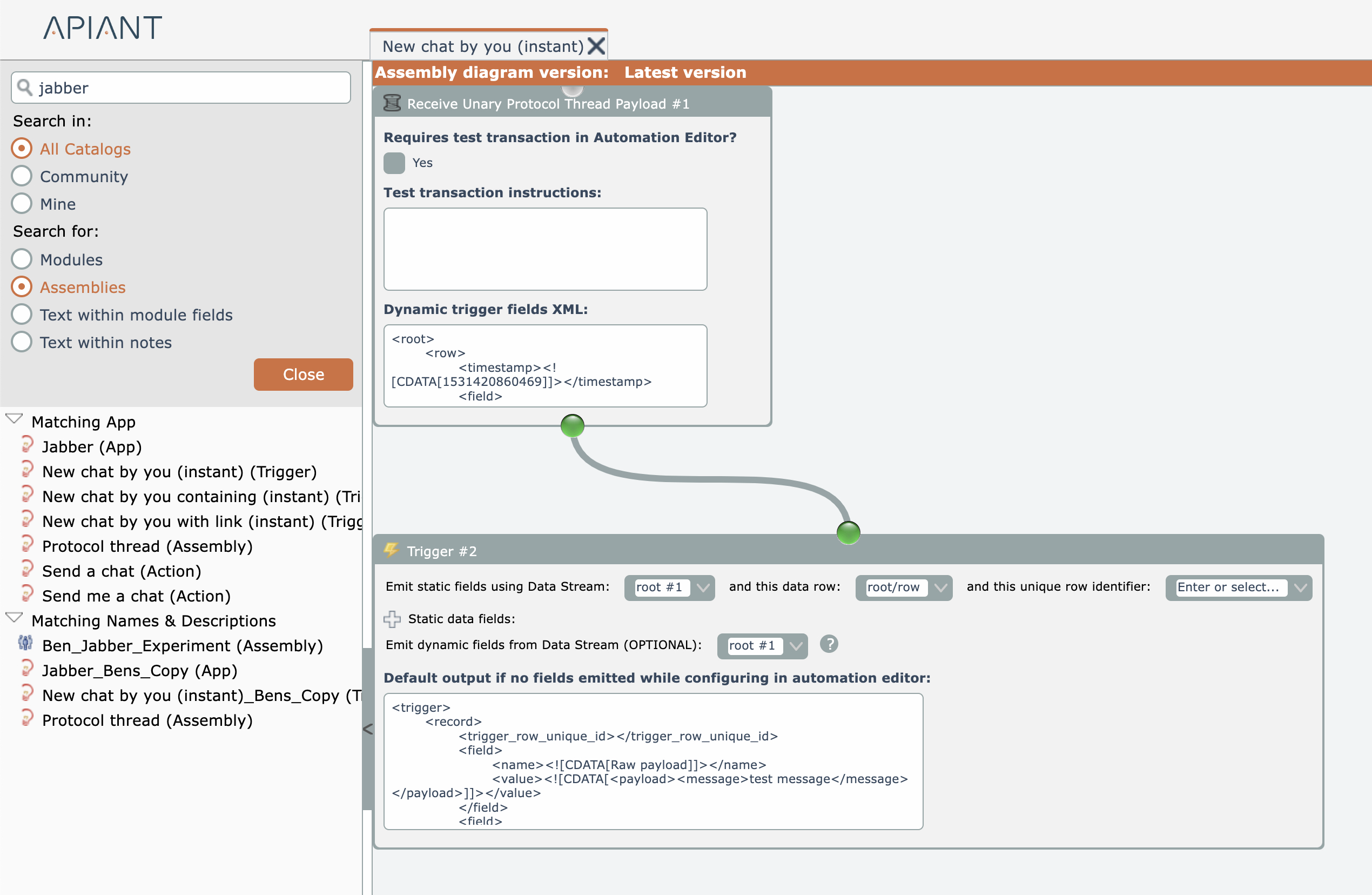Click the Trigger #2 lightning bolt icon
The image size is (1372, 895).
tap(392, 550)
